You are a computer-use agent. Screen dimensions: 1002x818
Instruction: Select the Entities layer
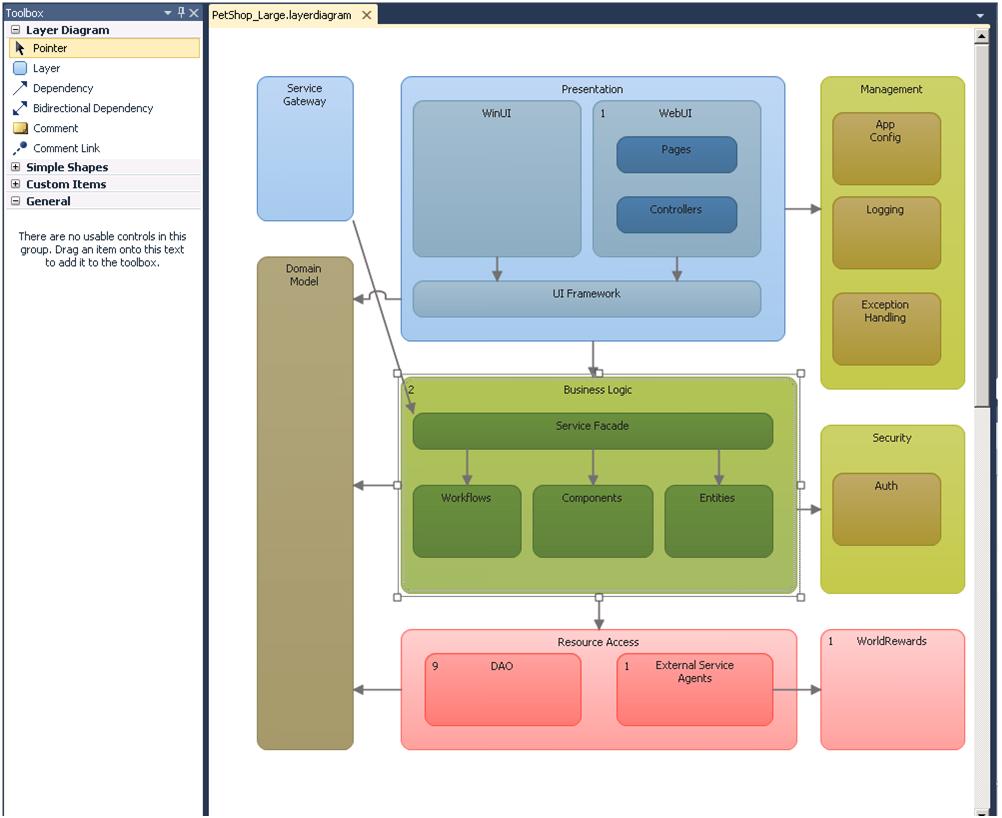pos(718,521)
